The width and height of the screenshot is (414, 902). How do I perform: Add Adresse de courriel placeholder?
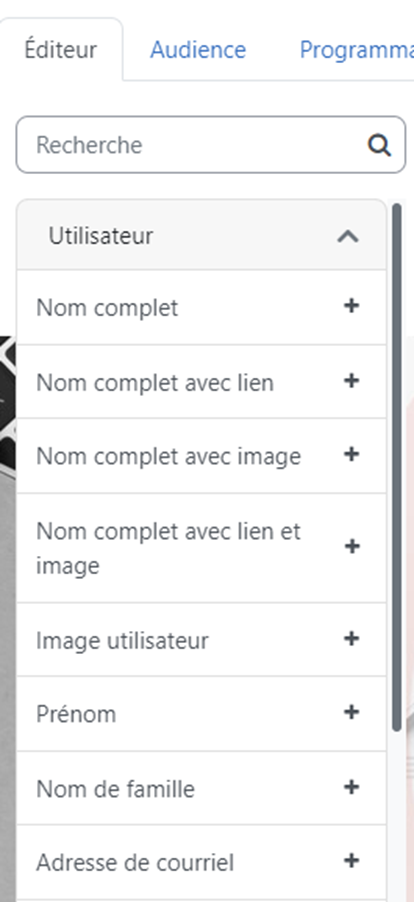[x=351, y=861]
